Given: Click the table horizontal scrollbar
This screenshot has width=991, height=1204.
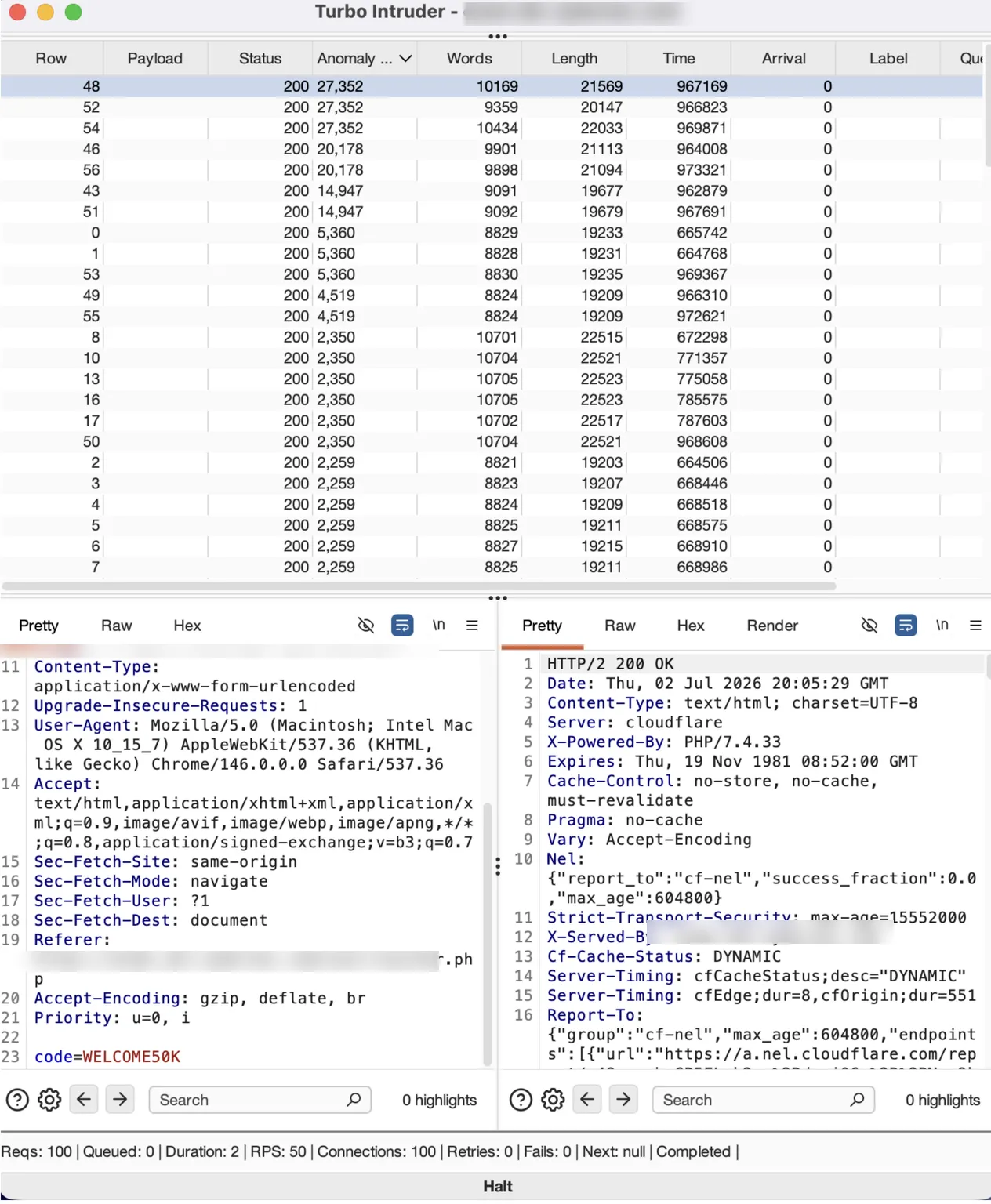Looking at the screenshot, I should [x=419, y=586].
